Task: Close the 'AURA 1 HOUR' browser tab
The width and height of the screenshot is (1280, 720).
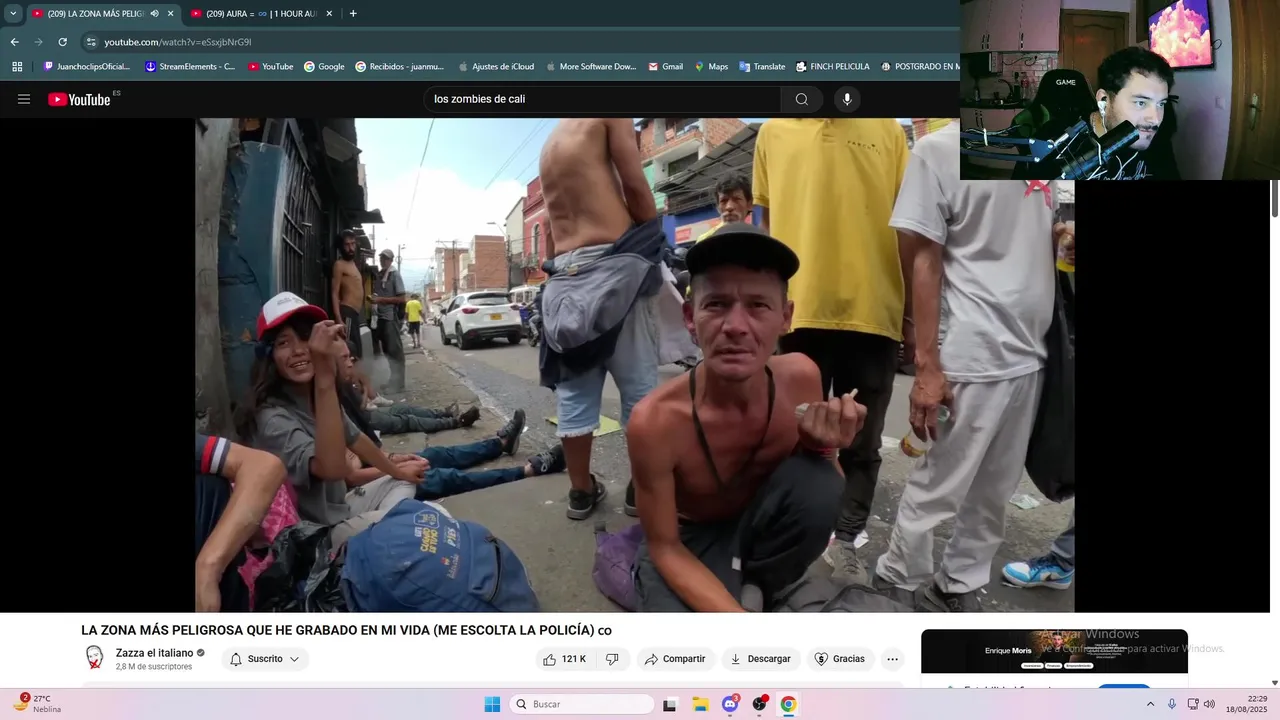Action: tap(329, 14)
